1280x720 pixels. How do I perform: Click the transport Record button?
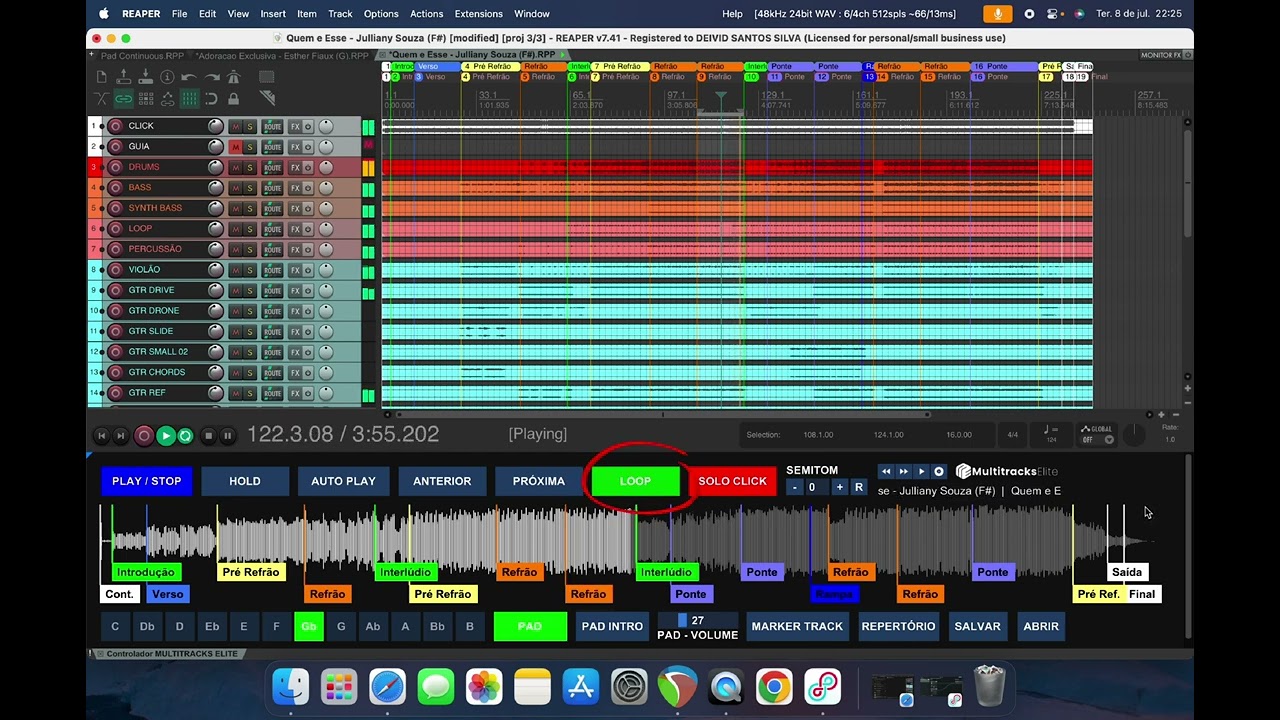click(144, 435)
